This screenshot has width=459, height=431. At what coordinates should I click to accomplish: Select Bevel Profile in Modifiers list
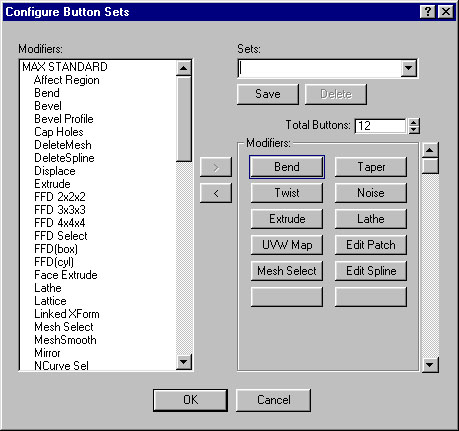coord(64,119)
